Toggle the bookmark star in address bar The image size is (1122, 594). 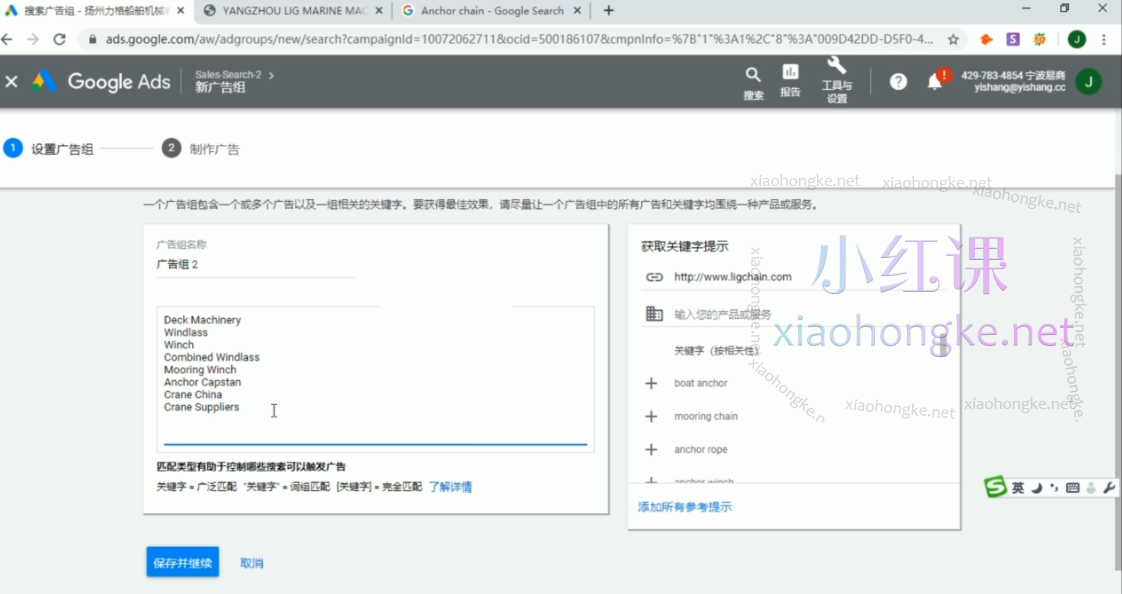click(953, 39)
